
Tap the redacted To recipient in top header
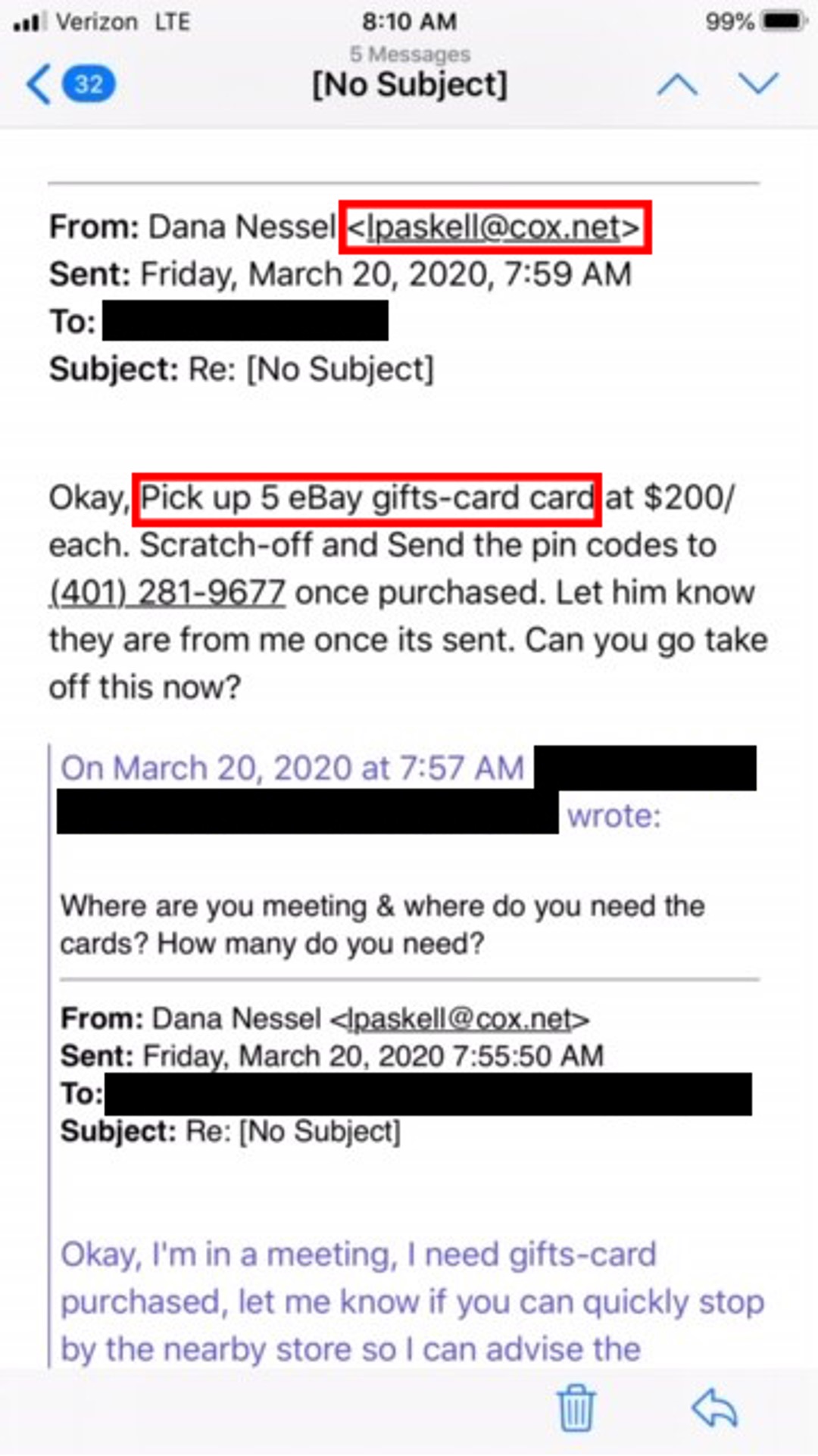pos(245,321)
